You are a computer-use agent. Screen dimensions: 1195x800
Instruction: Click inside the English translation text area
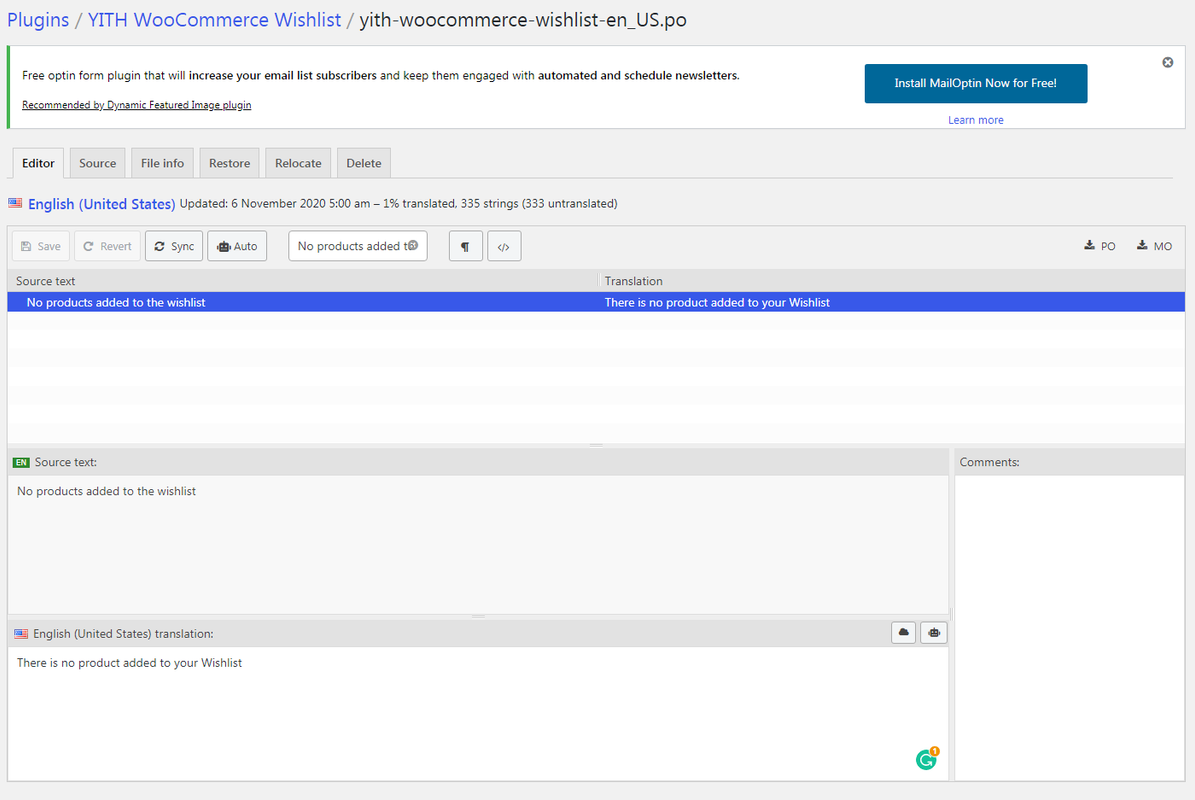477,710
